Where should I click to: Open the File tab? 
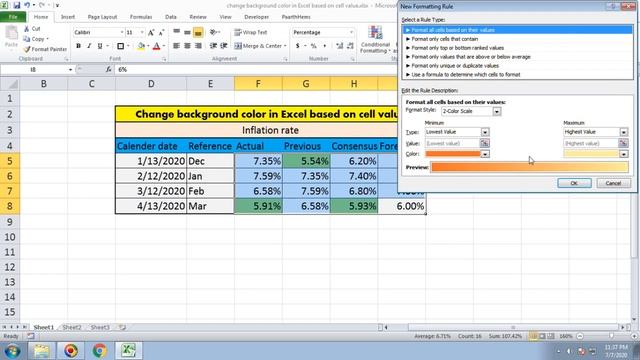[13, 17]
